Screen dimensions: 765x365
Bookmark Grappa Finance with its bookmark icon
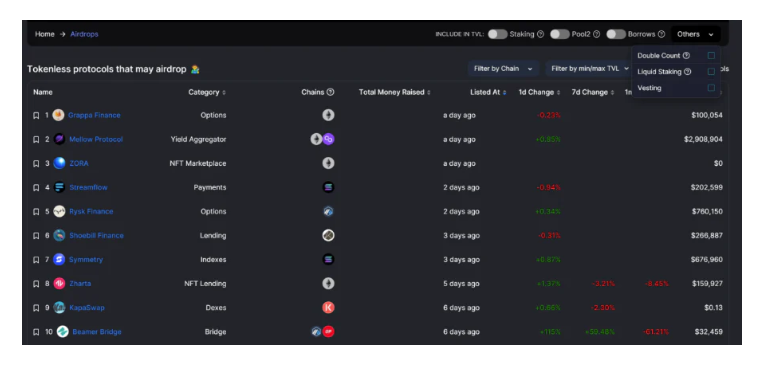(x=36, y=116)
